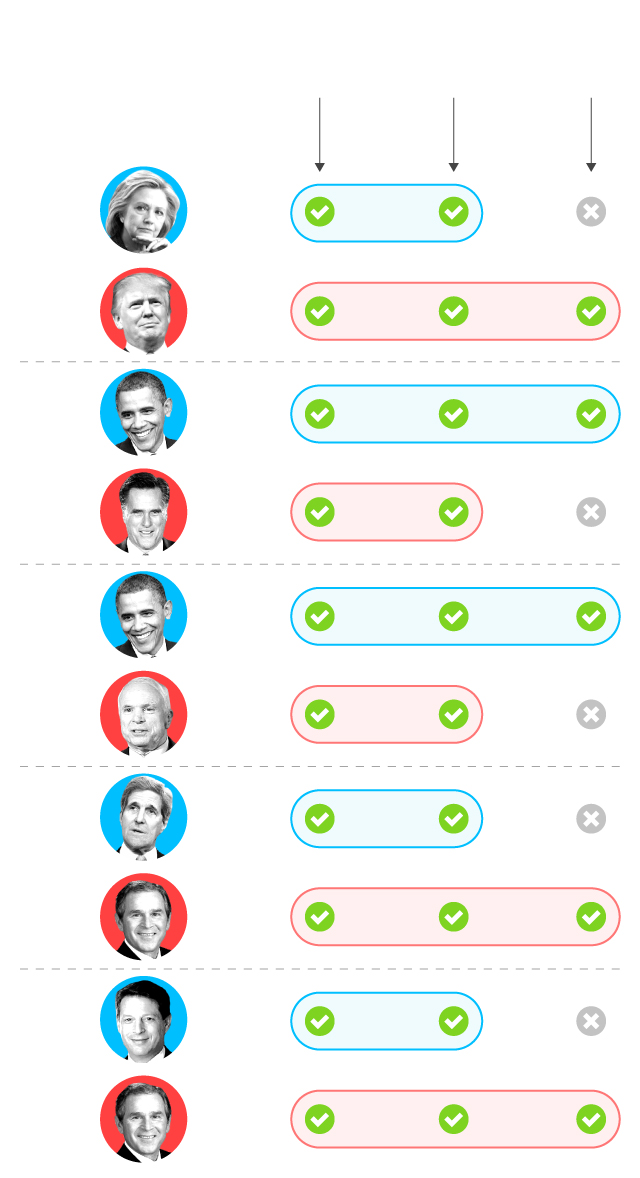The width and height of the screenshot is (640, 1178).
Task: Click the gray X in the fourth row
Action: pos(591,512)
